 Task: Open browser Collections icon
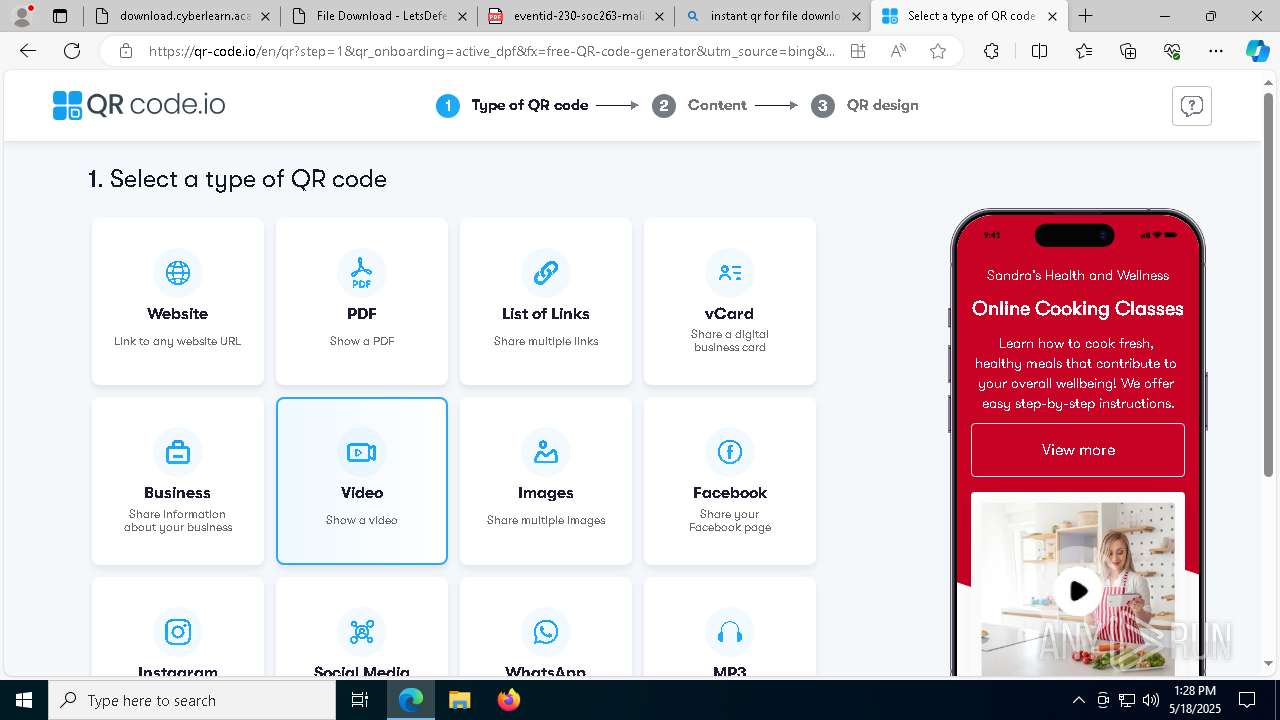coord(1128,51)
